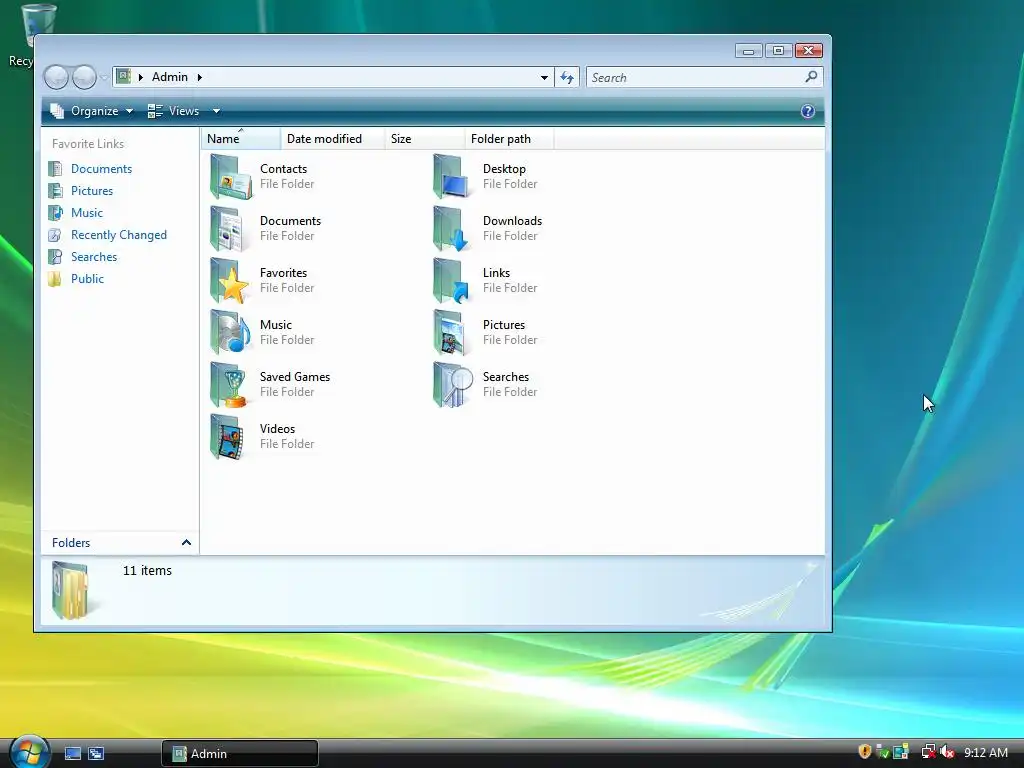Open Public in Favorite Links
Screen dimensions: 1024x768
click(x=87, y=279)
